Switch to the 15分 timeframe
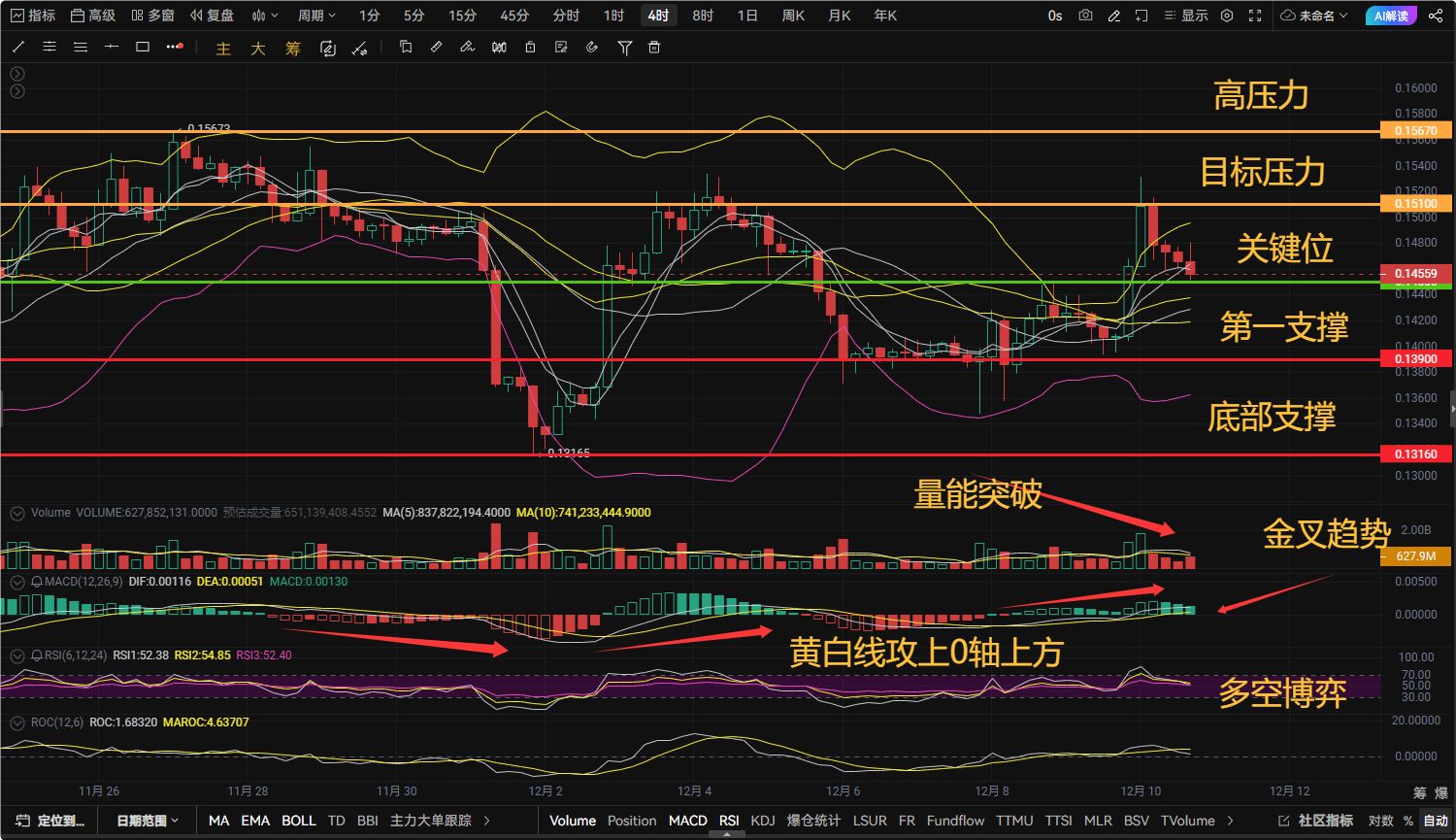Viewport: 1456px width, 840px height. (463, 16)
